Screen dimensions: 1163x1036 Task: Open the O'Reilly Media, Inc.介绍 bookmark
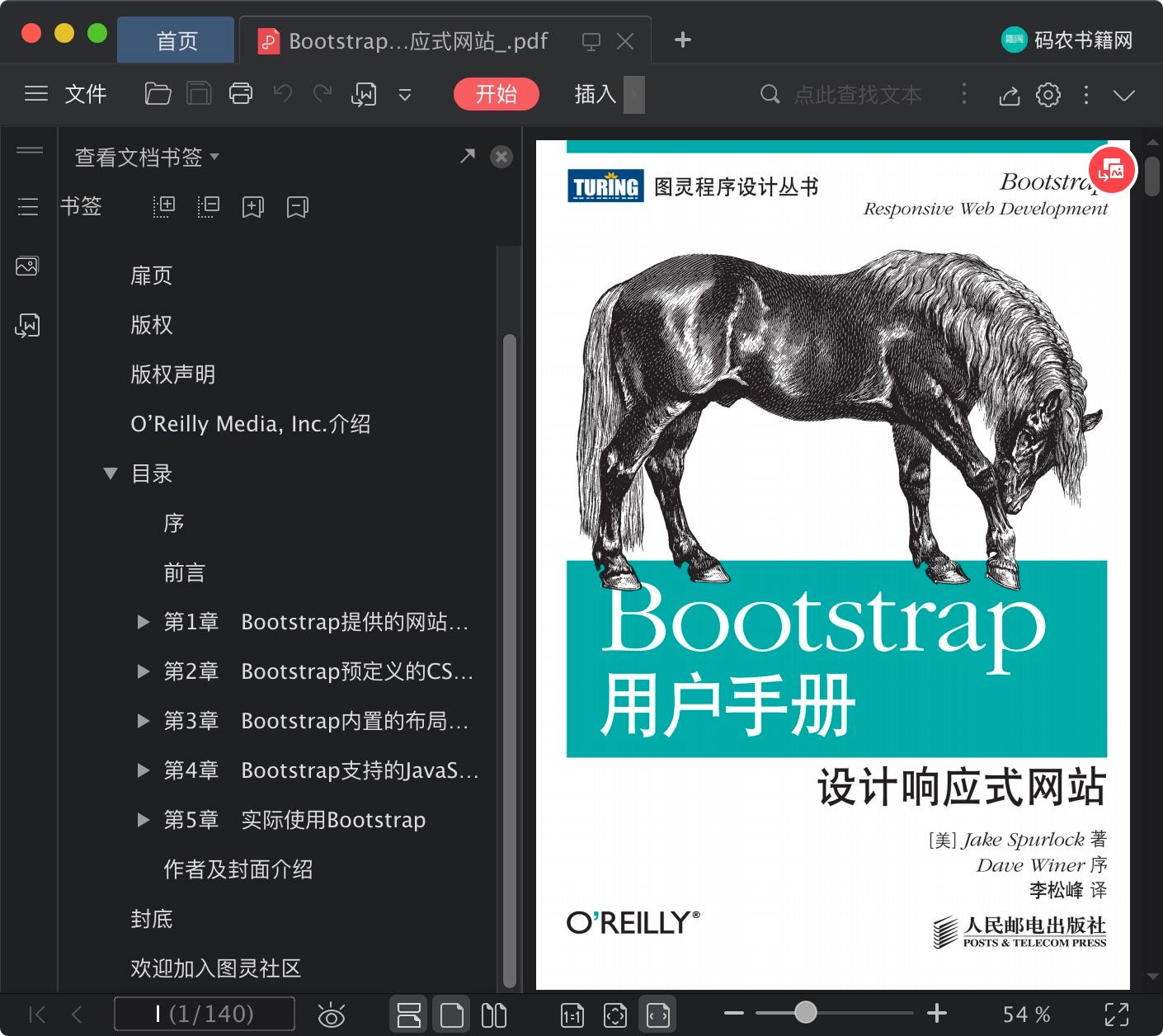point(251,424)
